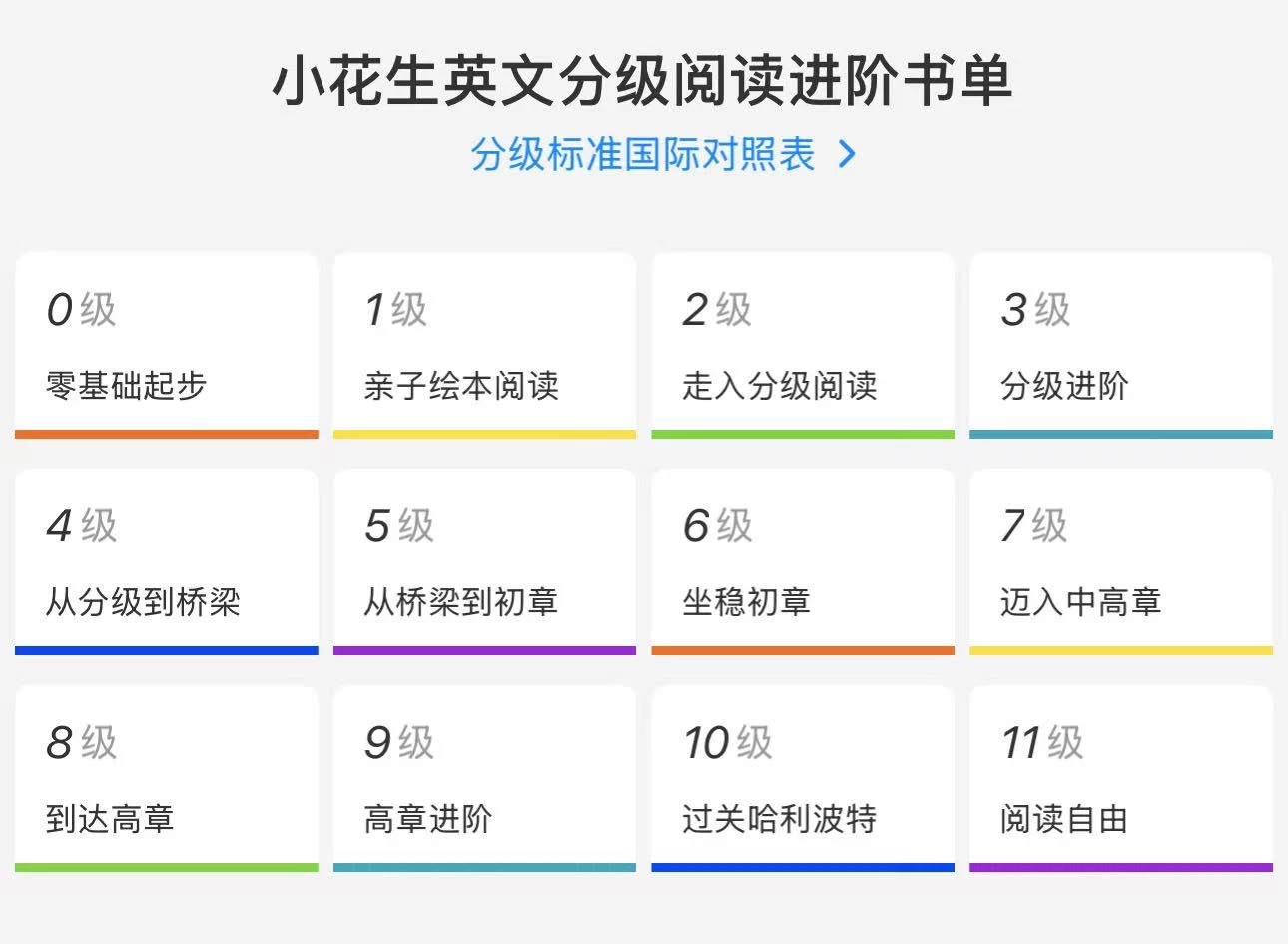Select the 2级 走入分级阅读 level
The height and width of the screenshot is (944, 1288).
pyautogui.click(x=803, y=345)
